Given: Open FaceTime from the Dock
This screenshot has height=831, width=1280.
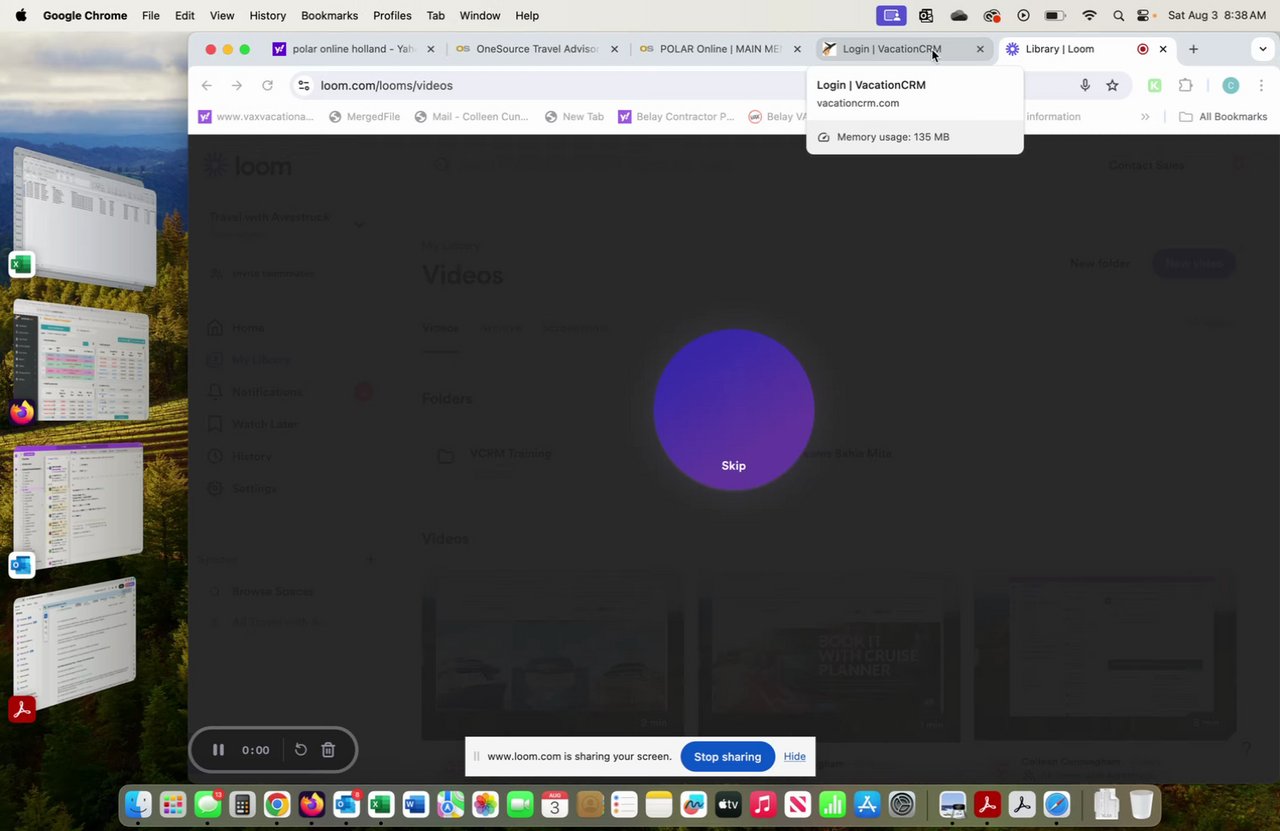Looking at the screenshot, I should click(x=520, y=804).
